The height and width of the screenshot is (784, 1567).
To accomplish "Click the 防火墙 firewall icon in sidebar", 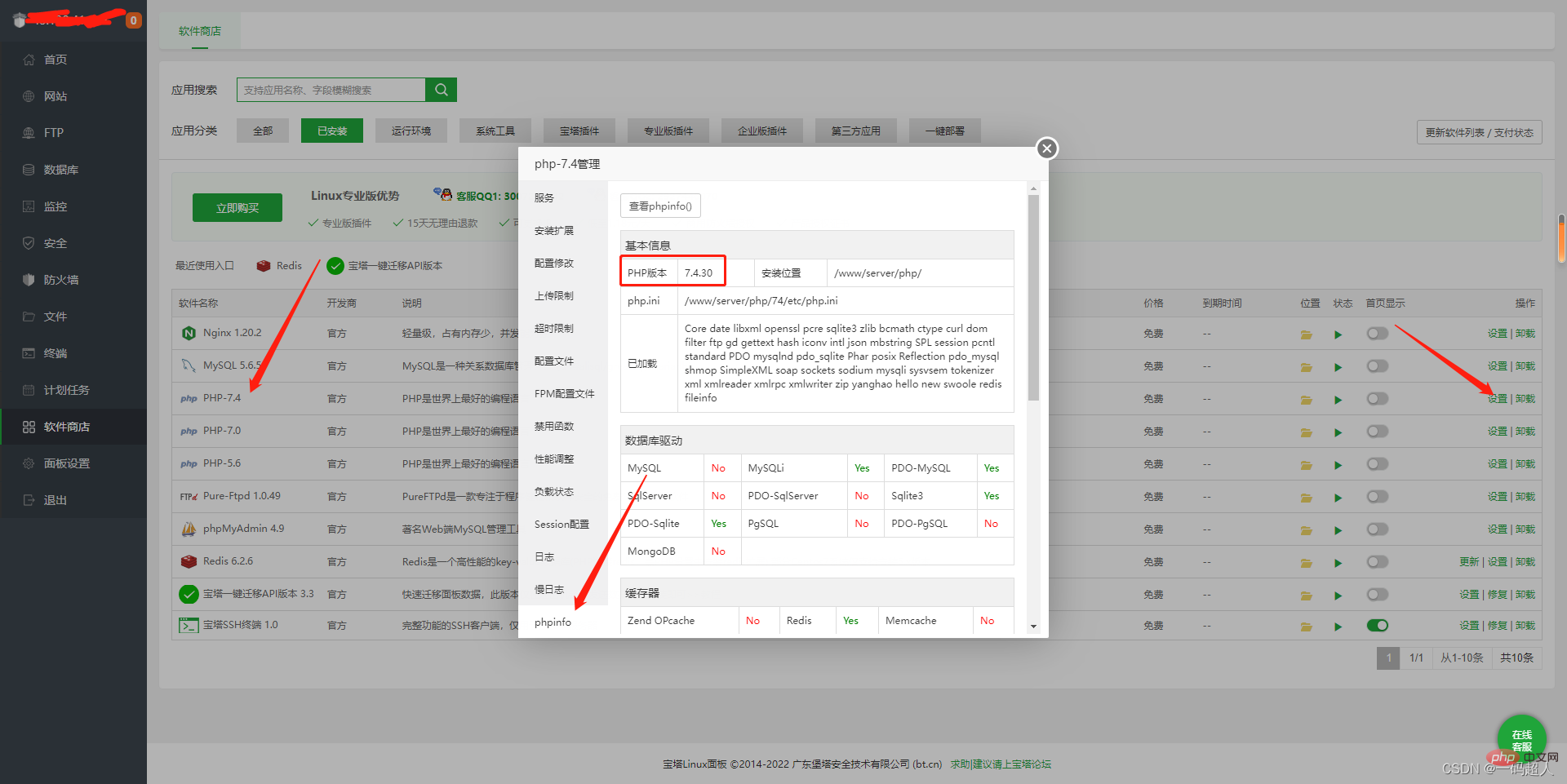I will tap(29, 280).
